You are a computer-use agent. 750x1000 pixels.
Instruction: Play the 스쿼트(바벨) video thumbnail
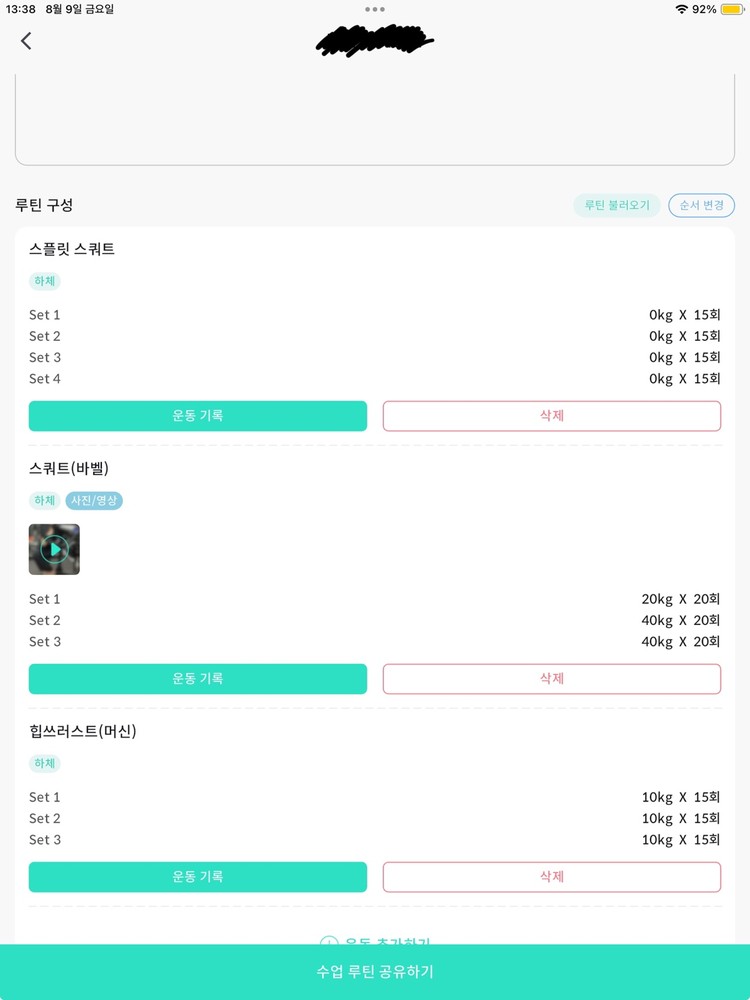(x=54, y=549)
